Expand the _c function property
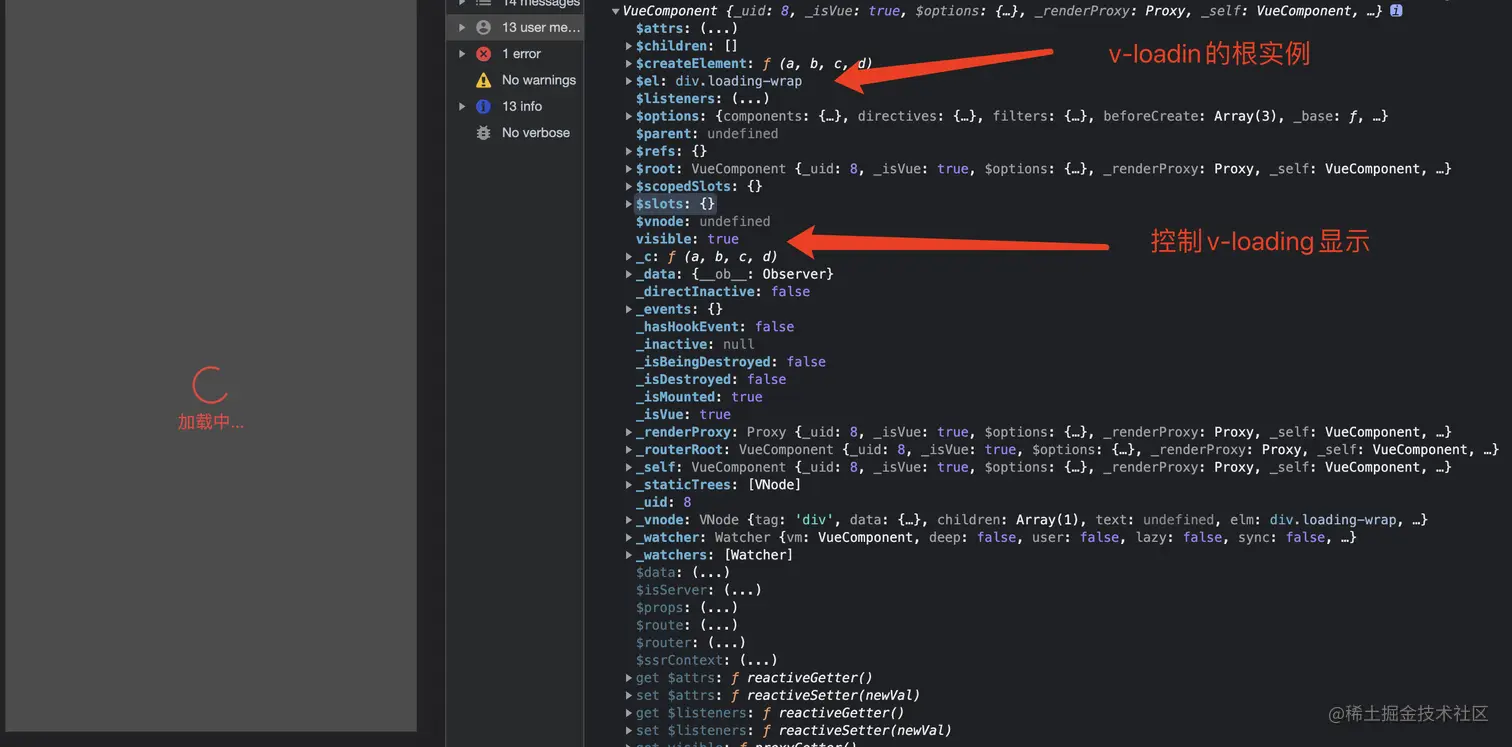Viewport: 1512px width, 747px height. click(629, 257)
